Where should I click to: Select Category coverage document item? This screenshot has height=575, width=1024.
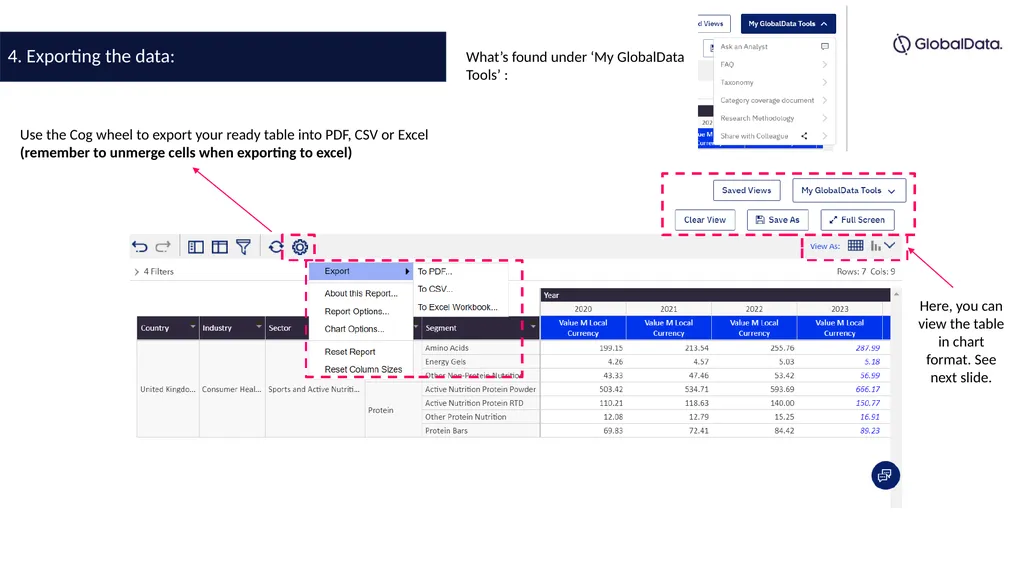(x=767, y=101)
